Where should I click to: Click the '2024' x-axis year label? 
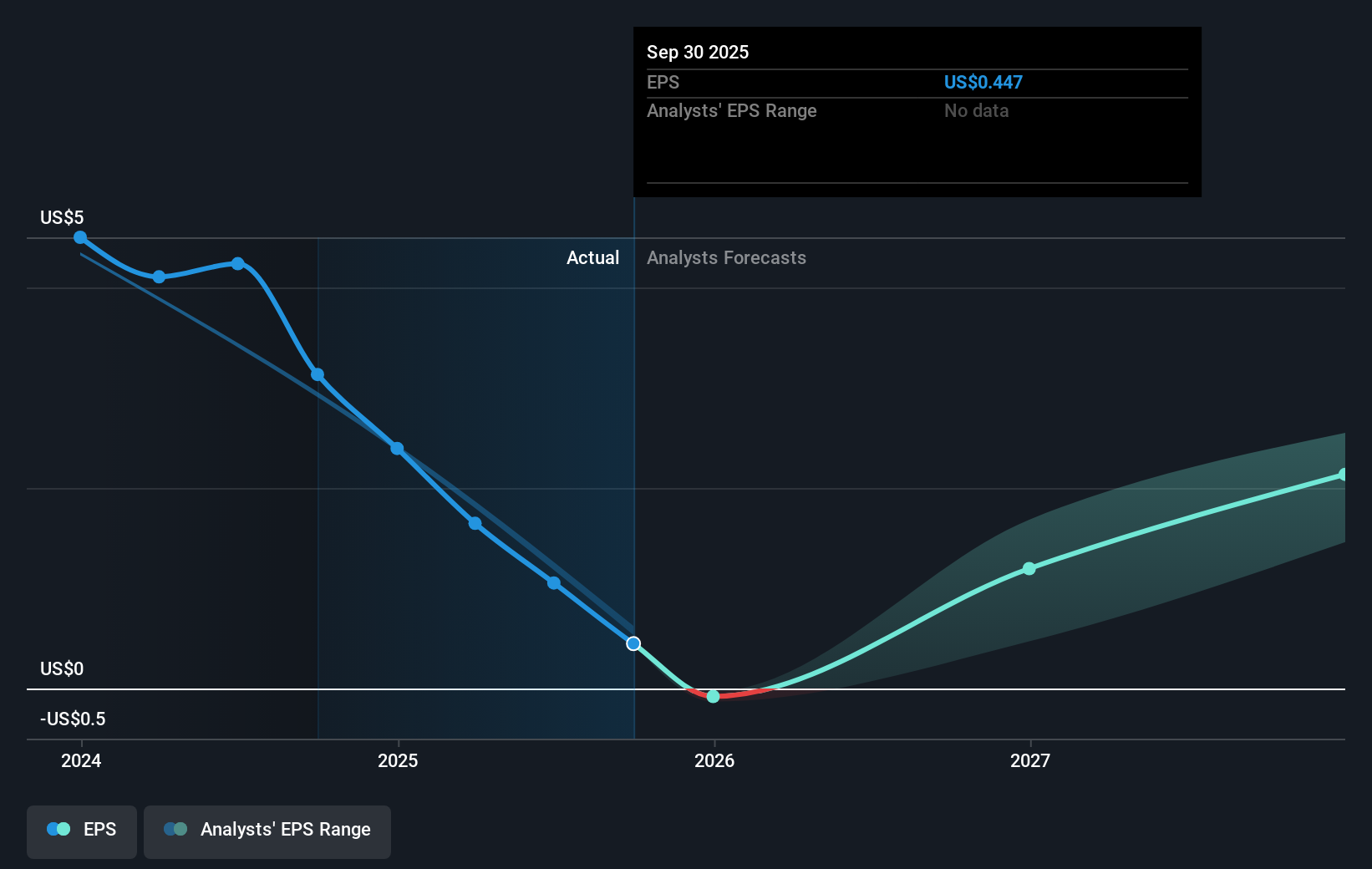81,760
